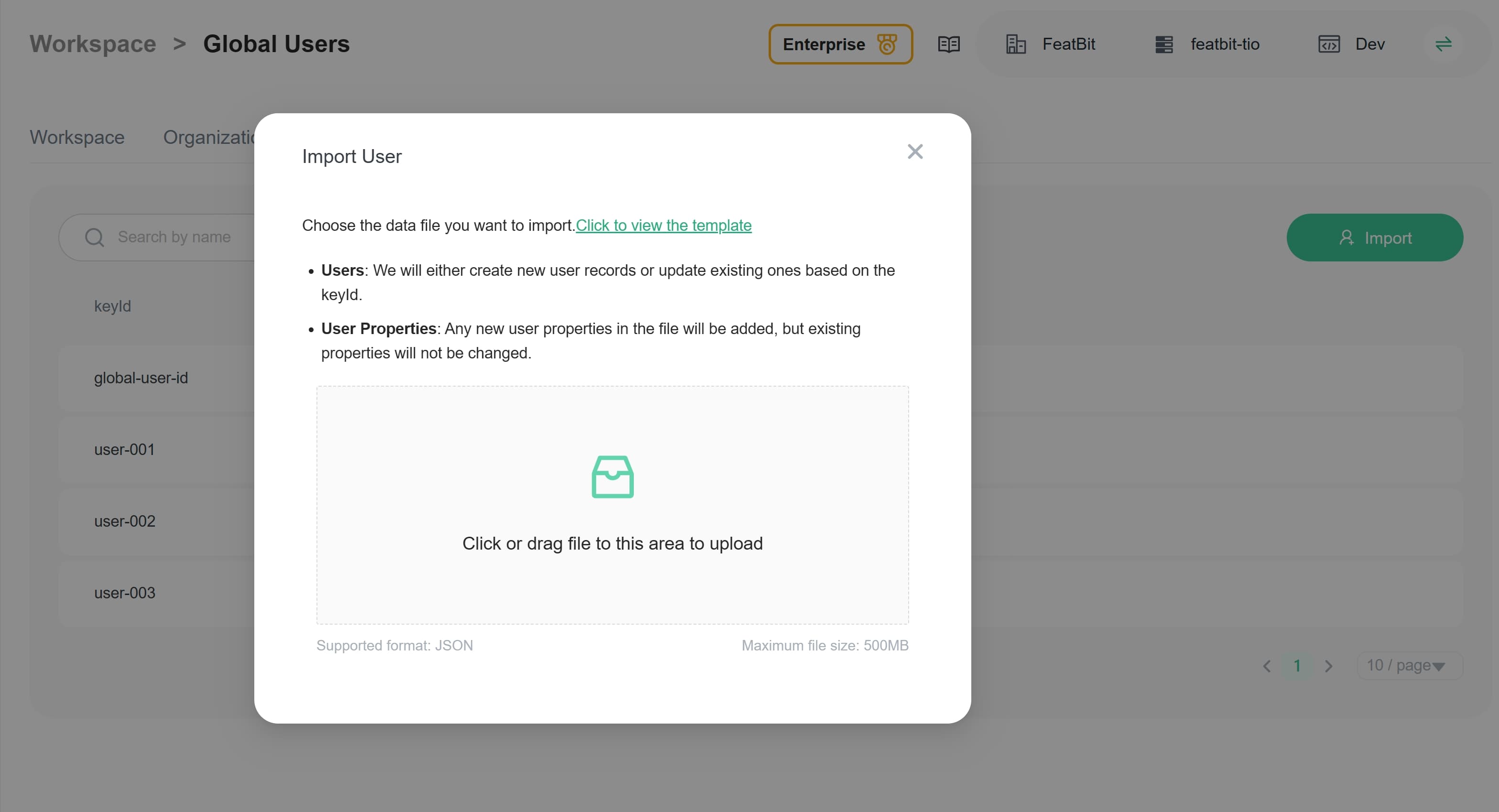Screen dimensions: 1499x812
Task: Click the Enterprise license badge
Action: pyautogui.click(x=840, y=44)
